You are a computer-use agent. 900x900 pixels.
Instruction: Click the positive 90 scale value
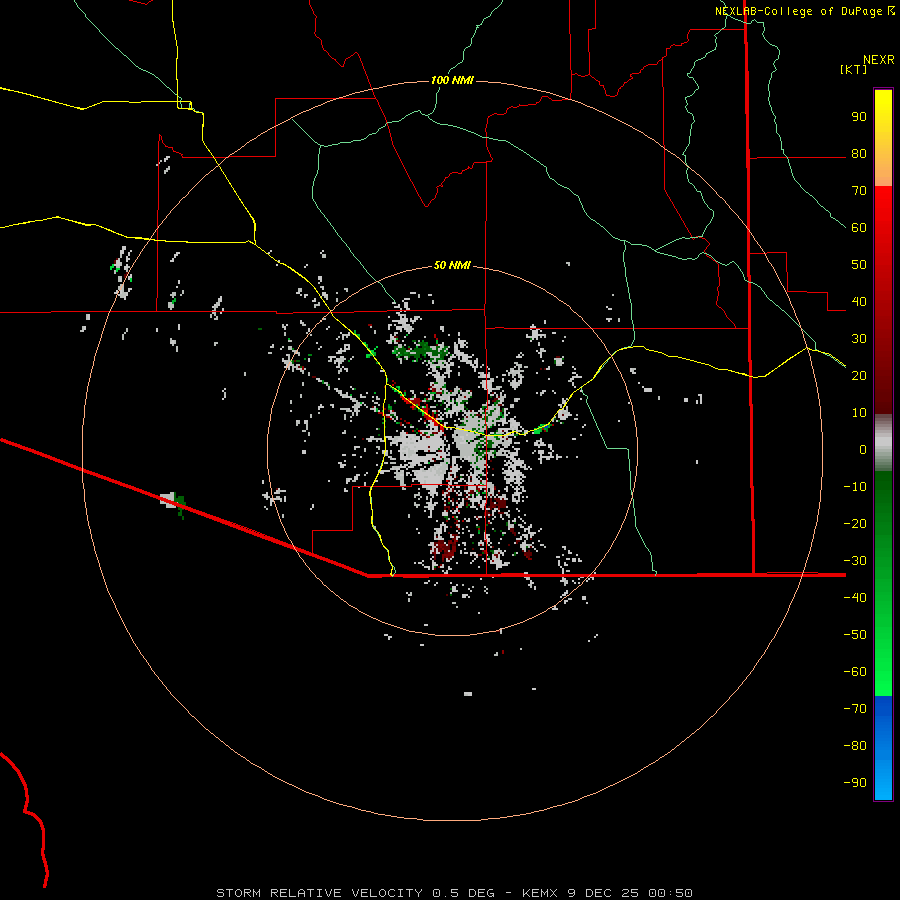click(x=859, y=117)
